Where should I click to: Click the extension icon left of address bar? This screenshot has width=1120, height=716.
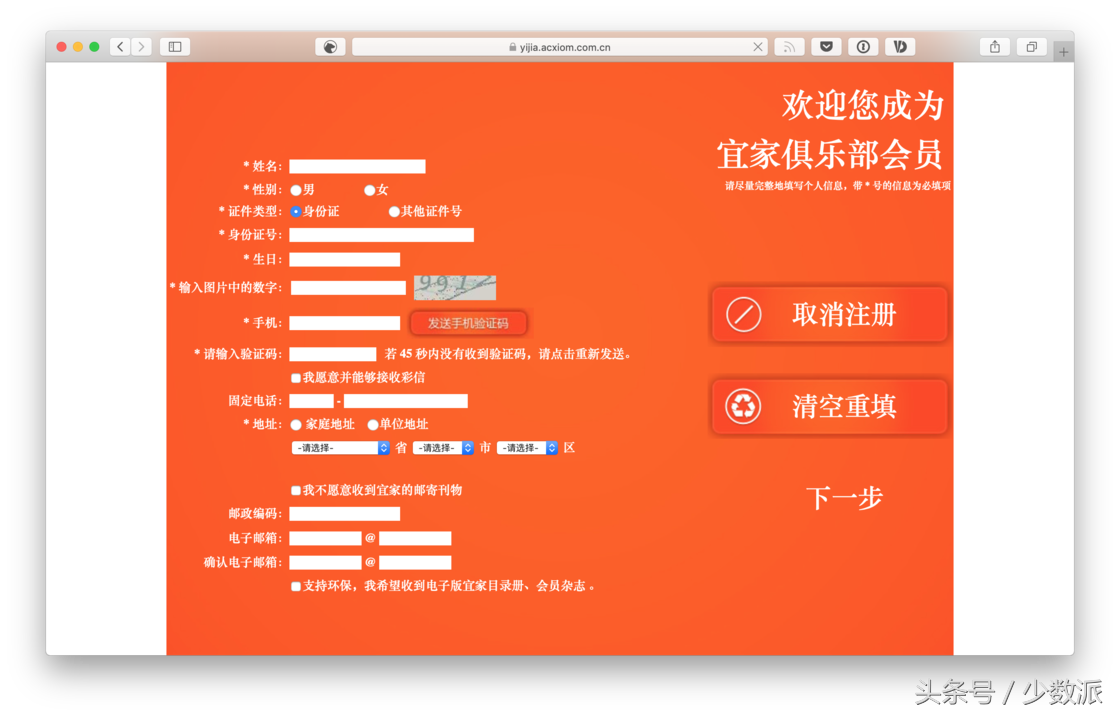coord(330,47)
